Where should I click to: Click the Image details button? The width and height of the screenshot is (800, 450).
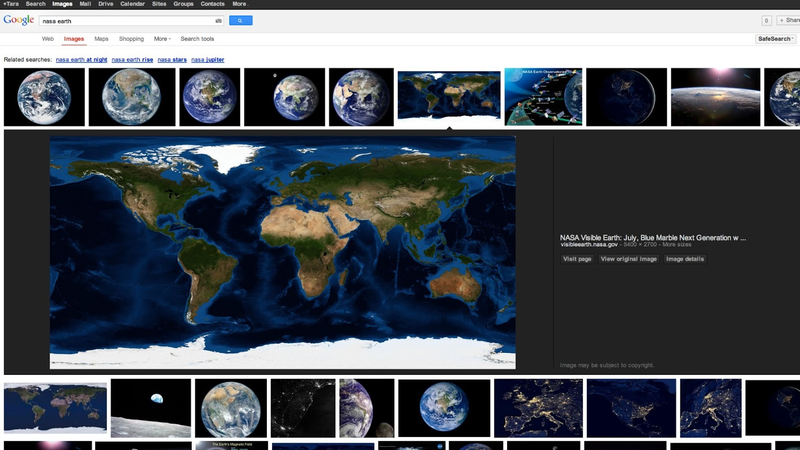point(685,259)
